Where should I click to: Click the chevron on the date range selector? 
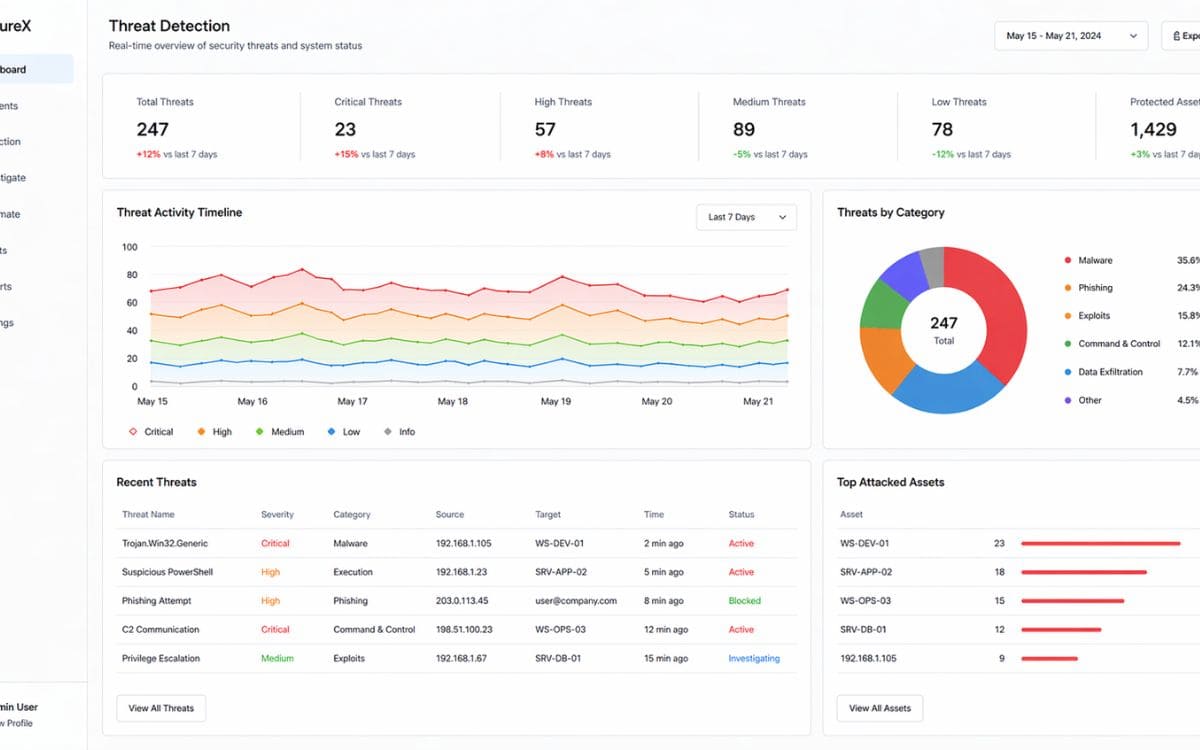1133,36
